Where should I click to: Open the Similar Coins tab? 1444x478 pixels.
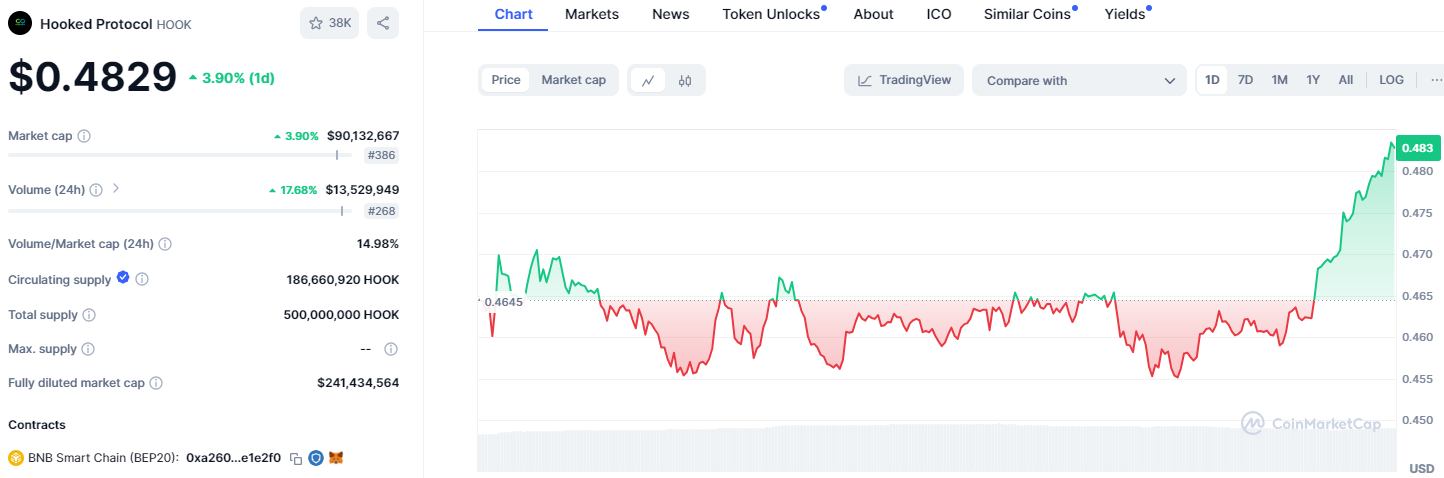click(1028, 14)
